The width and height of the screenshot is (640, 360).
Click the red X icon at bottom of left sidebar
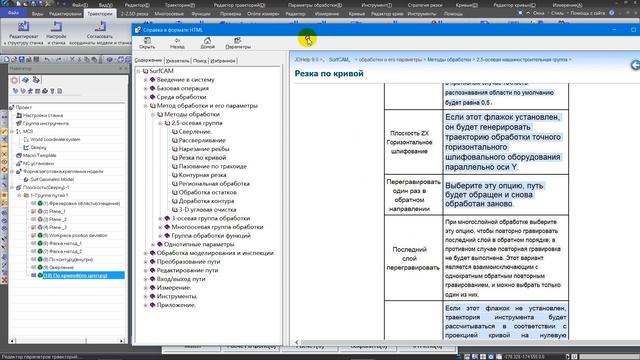point(4,280)
